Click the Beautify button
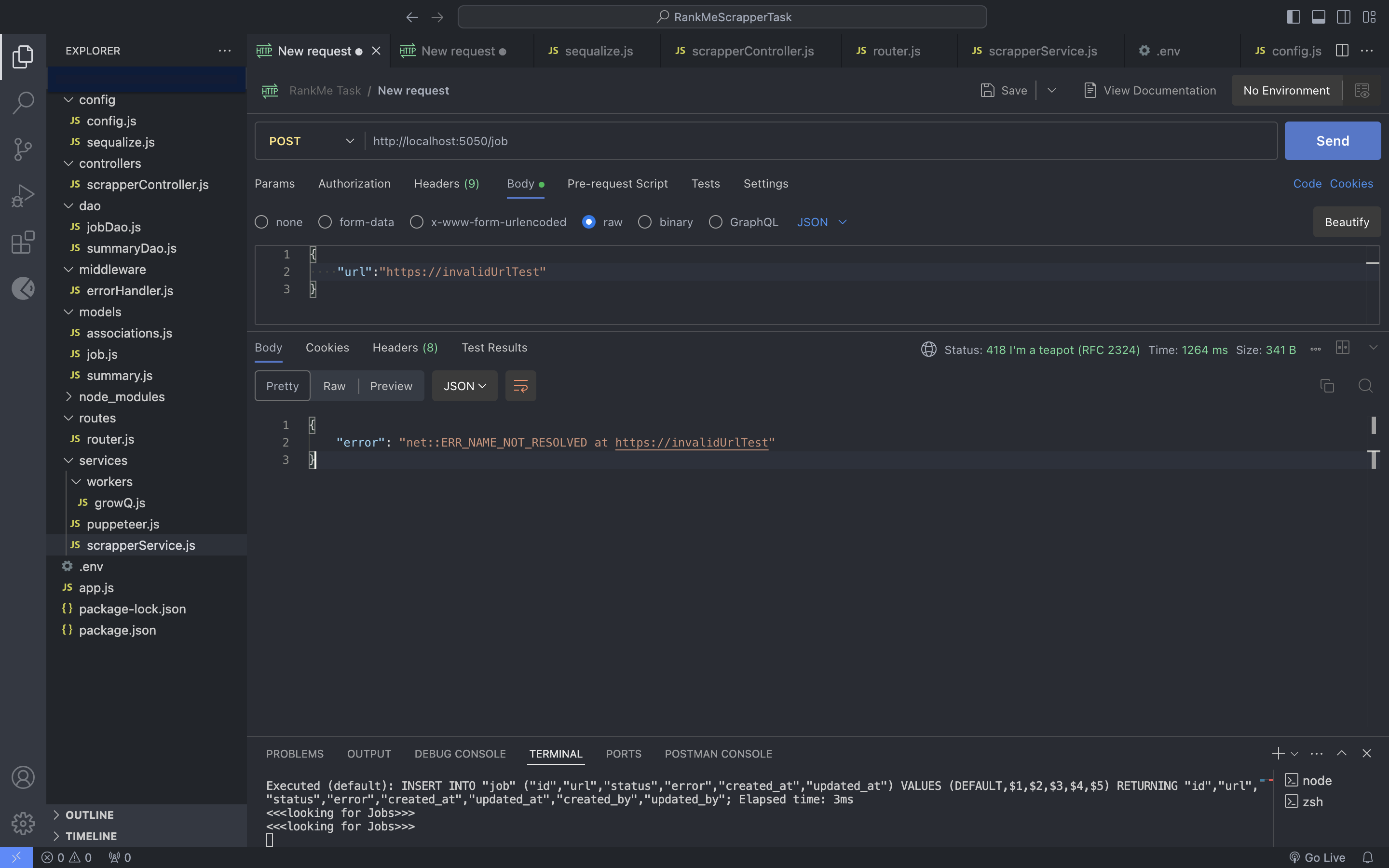 point(1347,222)
